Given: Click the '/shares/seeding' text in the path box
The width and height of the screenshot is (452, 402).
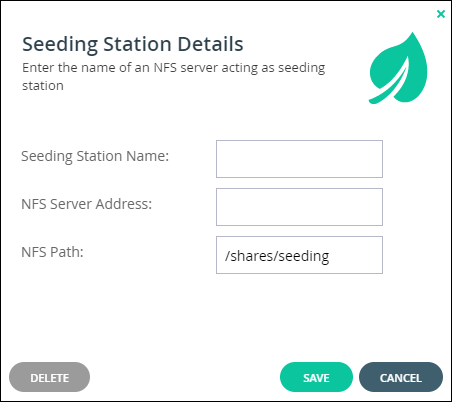Looking at the screenshot, I should coord(277,256).
